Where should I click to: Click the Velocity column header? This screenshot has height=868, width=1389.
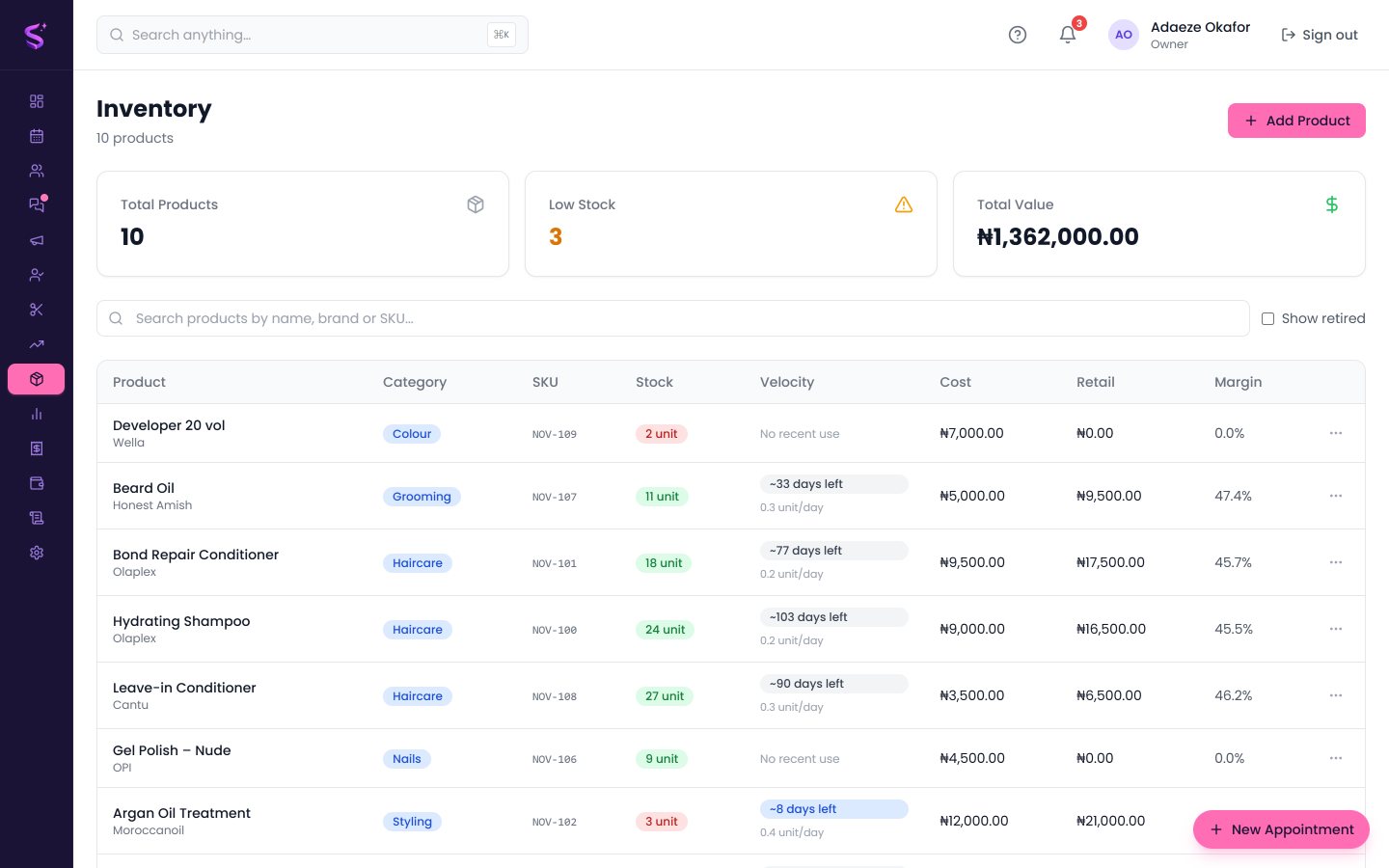coord(787,382)
